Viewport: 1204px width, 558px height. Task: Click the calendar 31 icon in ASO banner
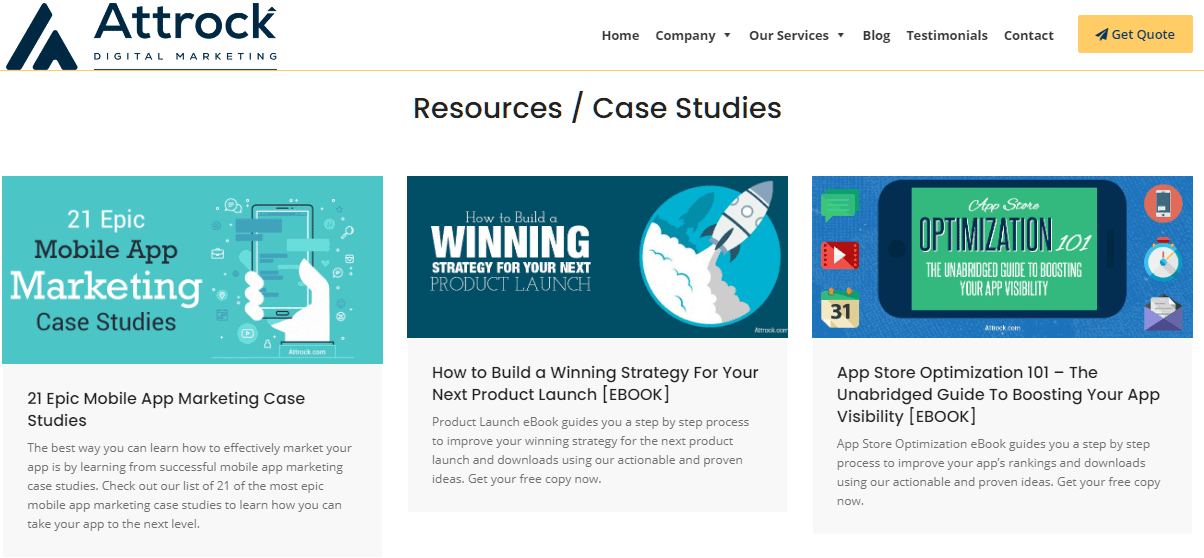pyautogui.click(x=840, y=308)
